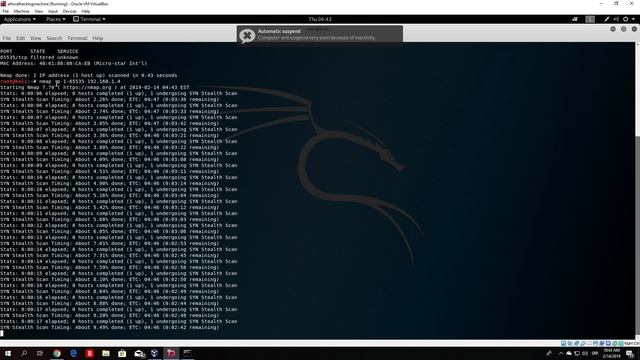Open the command prompt window icon in taskbar
This screenshot has height=360, width=640.
(187, 353)
